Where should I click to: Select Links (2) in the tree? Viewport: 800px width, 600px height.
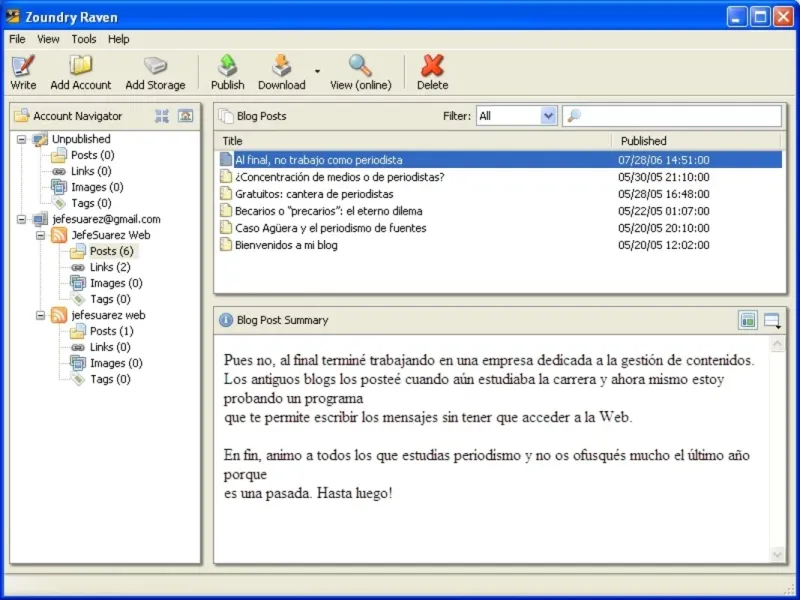click(x=110, y=267)
